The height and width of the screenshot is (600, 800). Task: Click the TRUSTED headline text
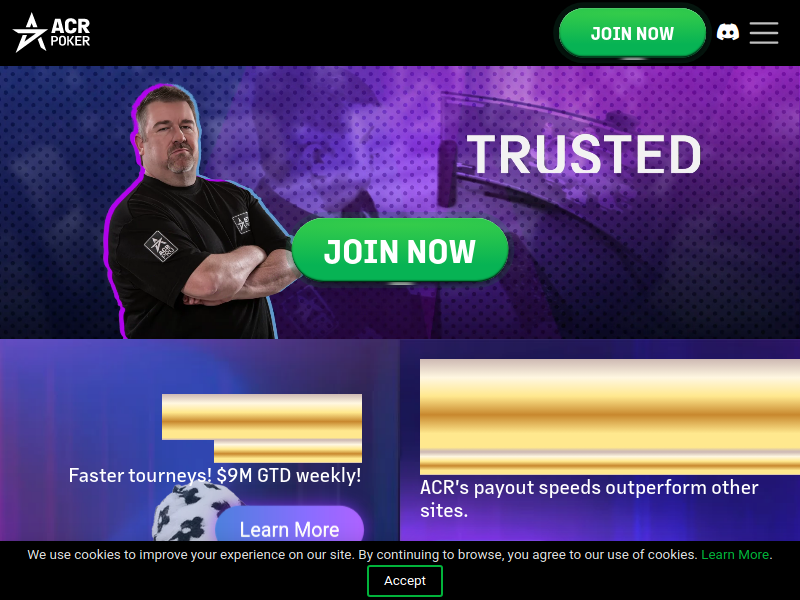tap(584, 154)
